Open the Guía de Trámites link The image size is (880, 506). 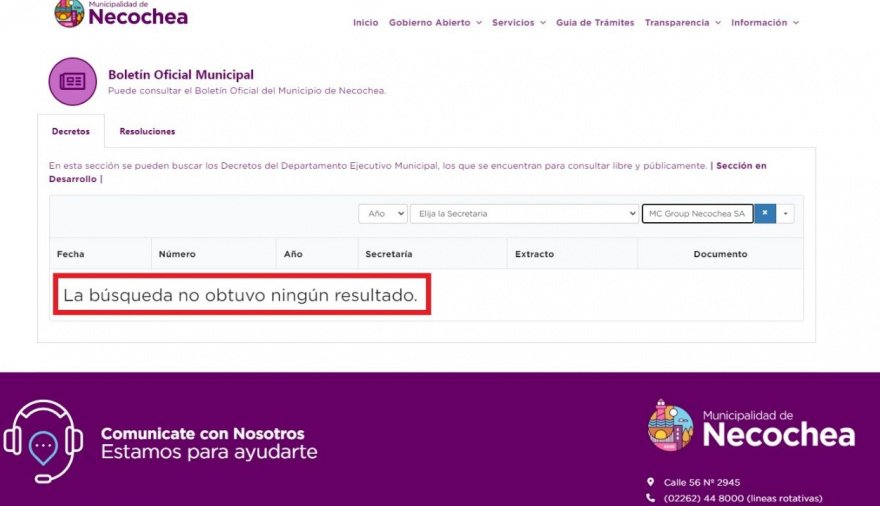coord(595,23)
